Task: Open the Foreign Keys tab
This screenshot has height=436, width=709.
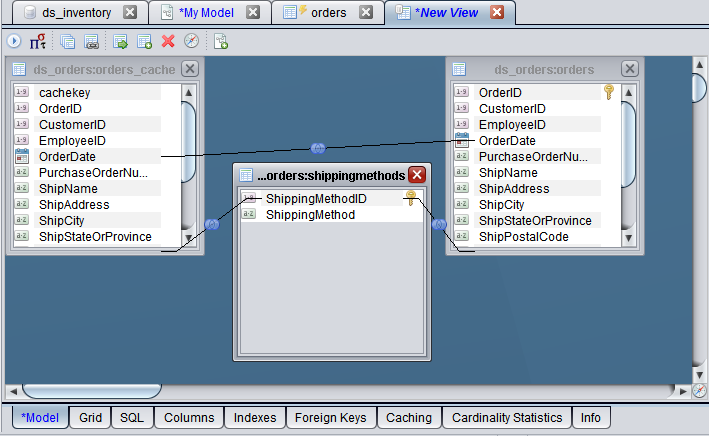Action: pyautogui.click(x=331, y=417)
